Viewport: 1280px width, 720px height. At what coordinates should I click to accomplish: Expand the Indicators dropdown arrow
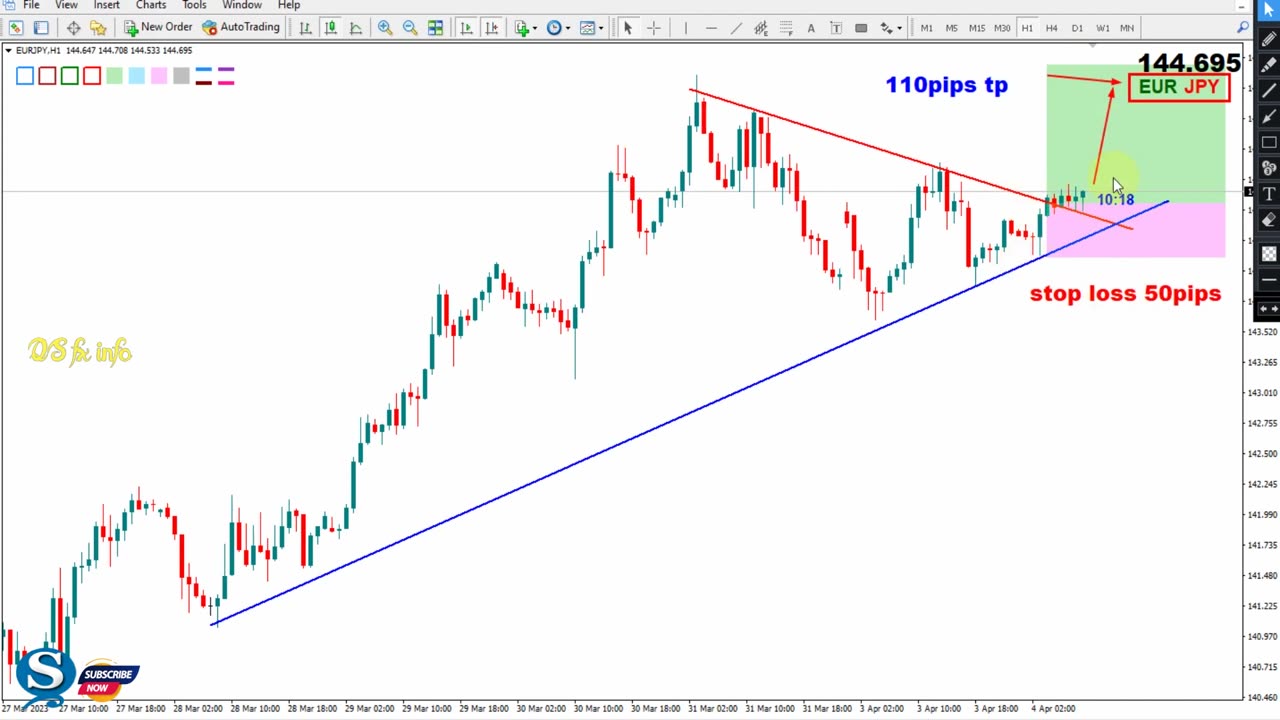click(535, 28)
